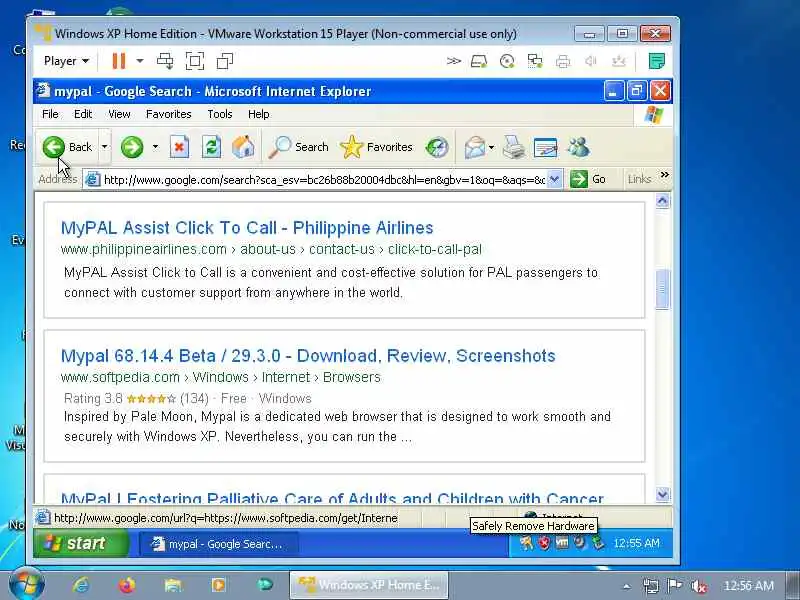This screenshot has width=800, height=600.
Task: Click the Windows XP Home Edition host taskbar button
Action: pyautogui.click(x=369, y=585)
